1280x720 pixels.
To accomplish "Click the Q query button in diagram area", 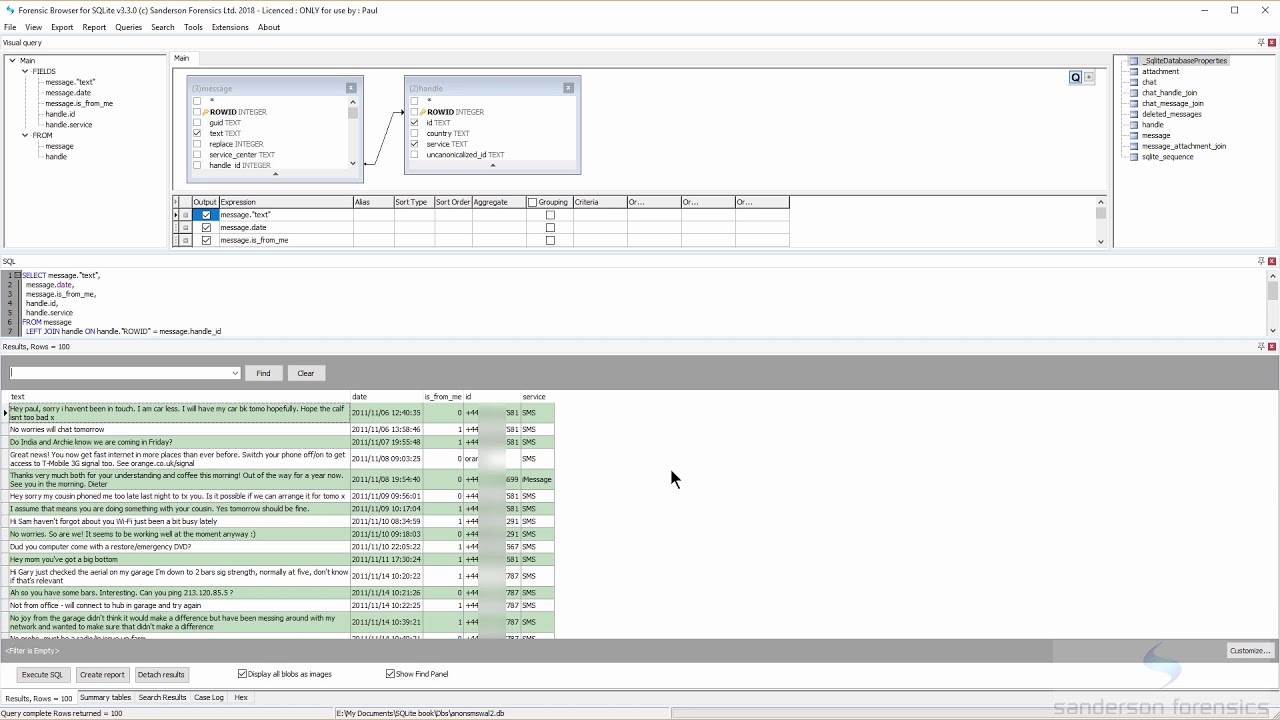I will [1076, 77].
